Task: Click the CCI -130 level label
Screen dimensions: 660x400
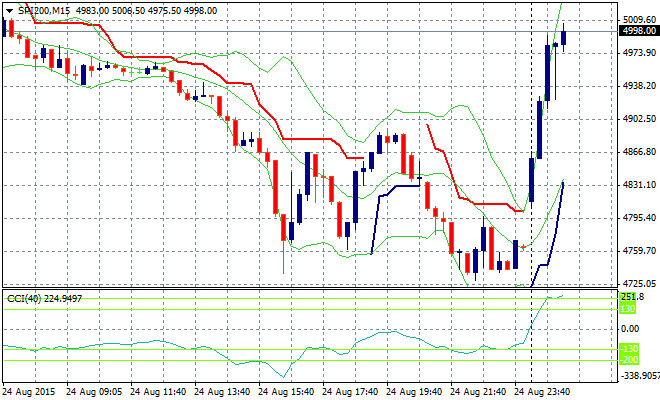Action: point(629,349)
